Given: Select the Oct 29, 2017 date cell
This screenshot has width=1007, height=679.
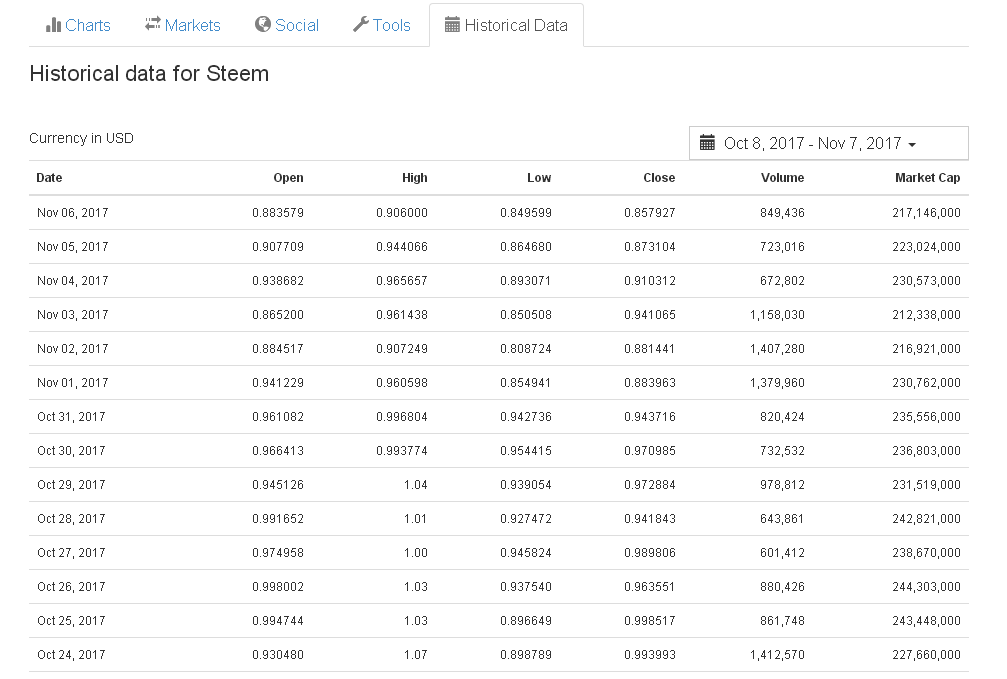Looking at the screenshot, I should (71, 485).
